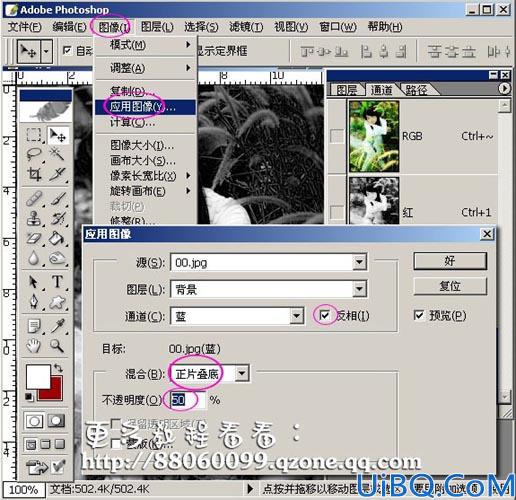Click the Reset (复位) button
Screen dimensions: 516x500
coord(450,286)
